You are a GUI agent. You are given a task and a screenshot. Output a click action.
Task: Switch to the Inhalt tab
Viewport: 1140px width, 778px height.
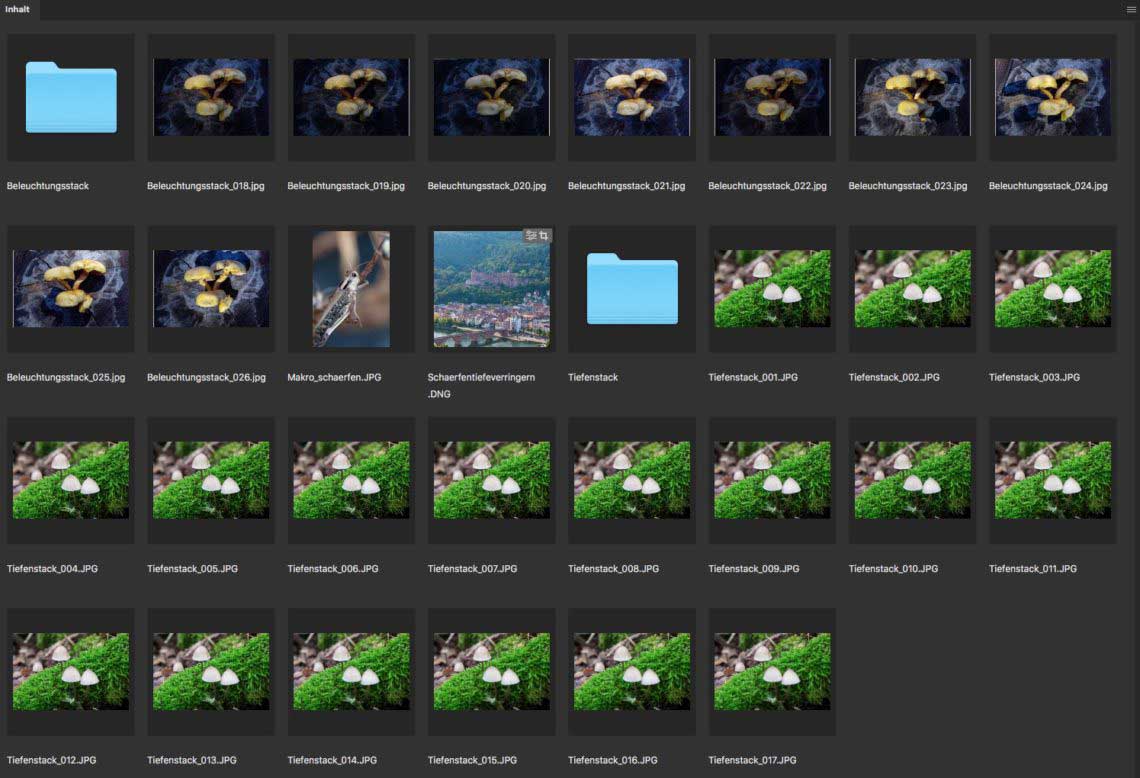[x=17, y=9]
